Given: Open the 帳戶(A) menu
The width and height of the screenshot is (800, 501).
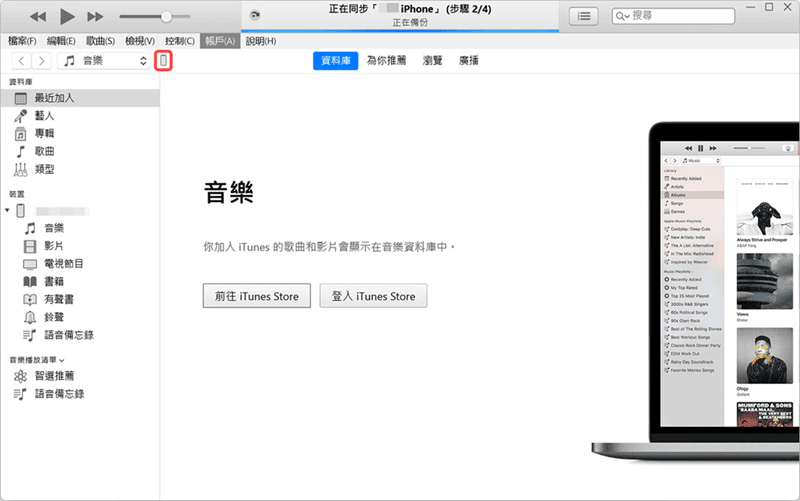Looking at the screenshot, I should [x=220, y=41].
